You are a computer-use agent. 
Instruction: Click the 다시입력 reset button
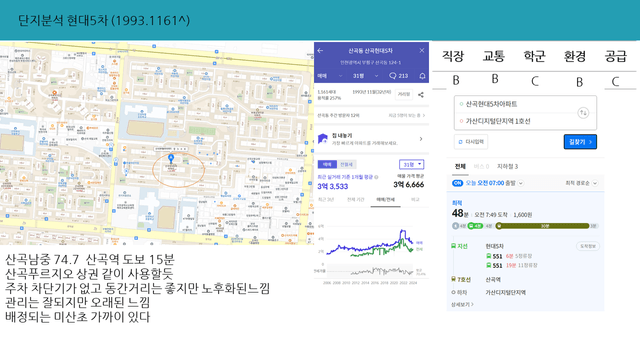tap(471, 142)
